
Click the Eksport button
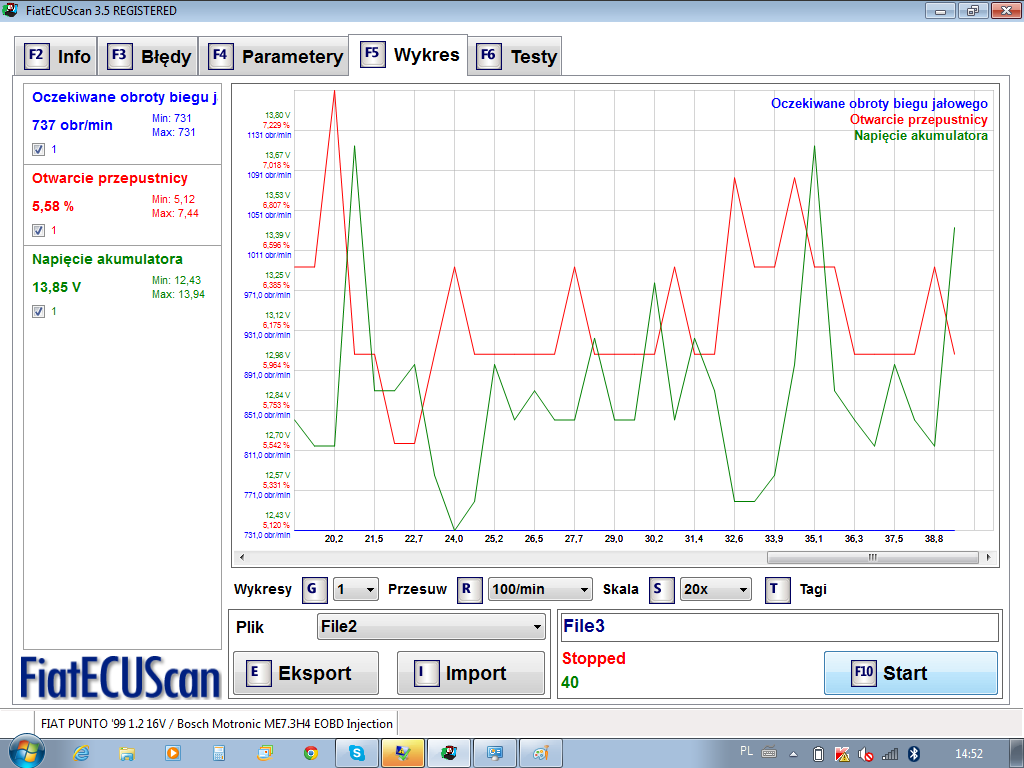coord(306,673)
